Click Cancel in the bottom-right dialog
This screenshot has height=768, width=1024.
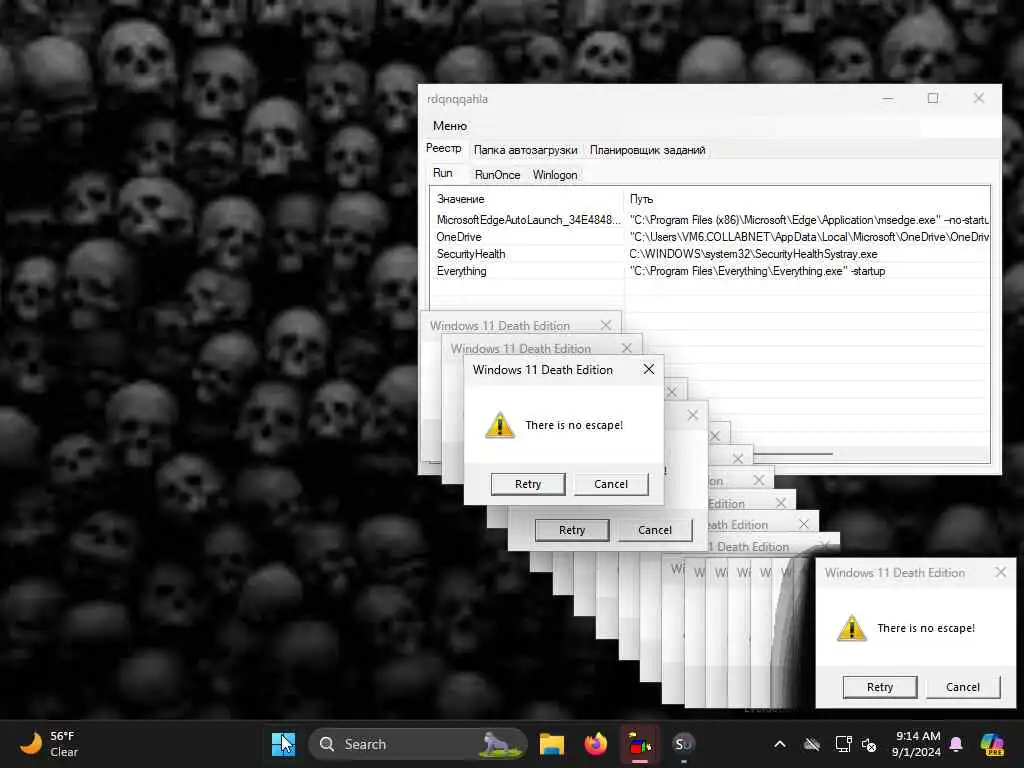click(x=963, y=687)
